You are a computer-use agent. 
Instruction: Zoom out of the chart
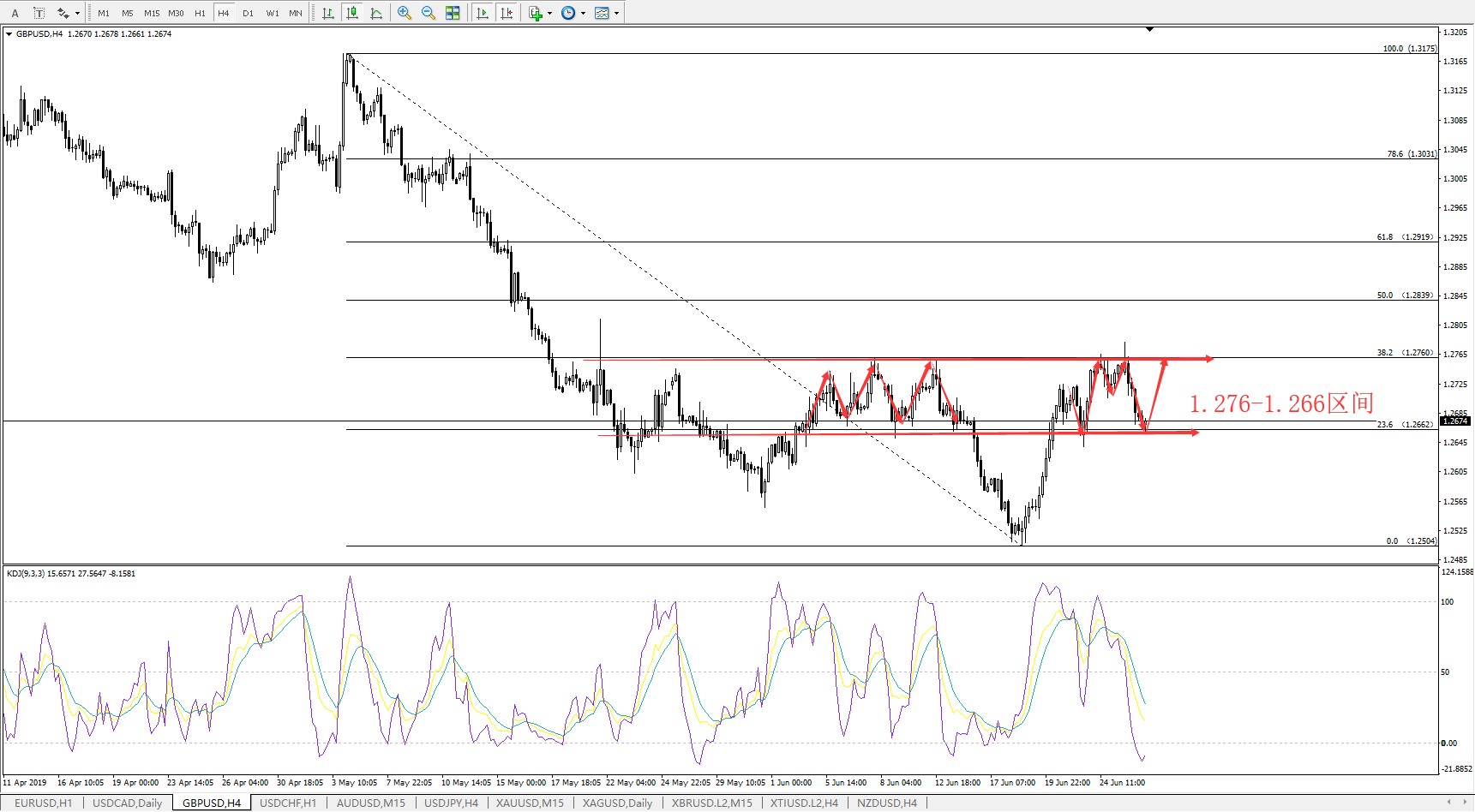pos(429,13)
